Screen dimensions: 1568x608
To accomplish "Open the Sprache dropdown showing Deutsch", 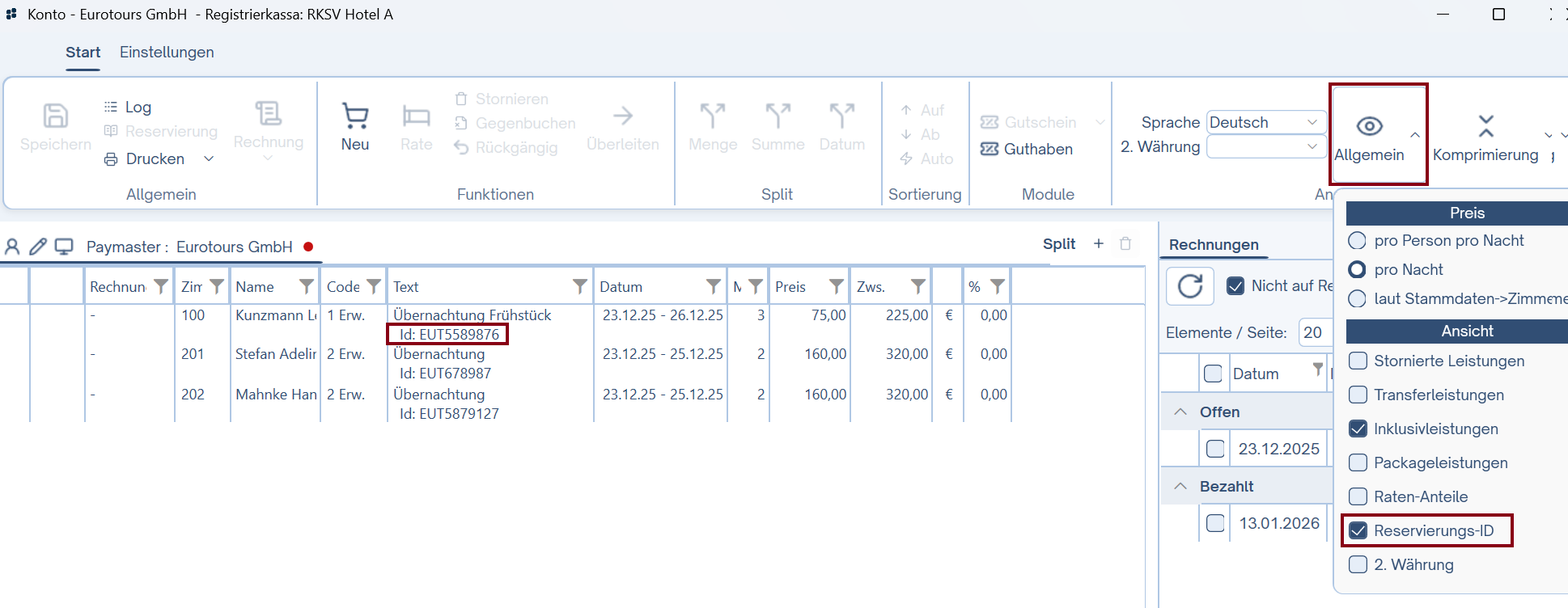I will [1265, 123].
